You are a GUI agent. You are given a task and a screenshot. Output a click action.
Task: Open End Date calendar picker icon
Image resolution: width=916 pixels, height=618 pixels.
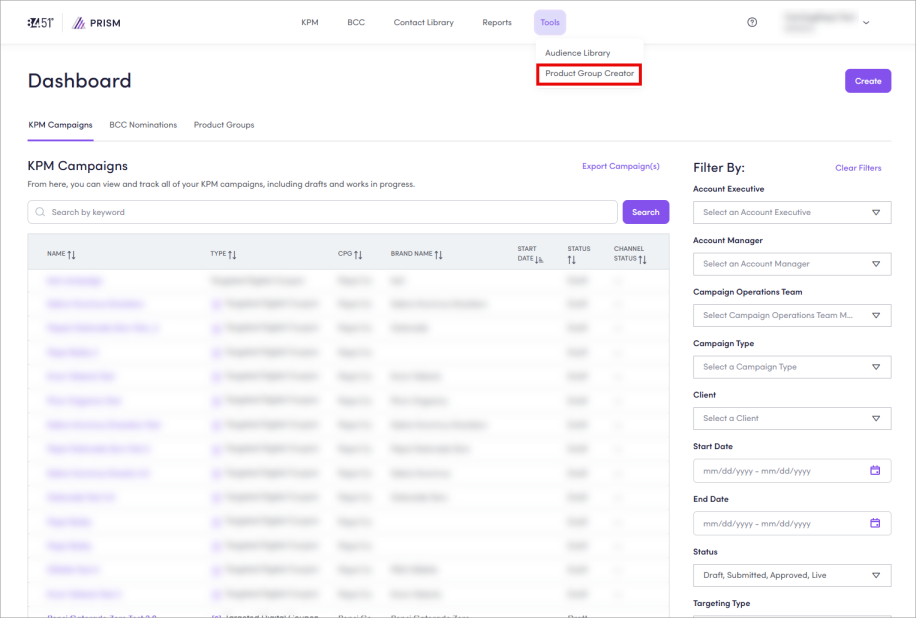click(875, 523)
